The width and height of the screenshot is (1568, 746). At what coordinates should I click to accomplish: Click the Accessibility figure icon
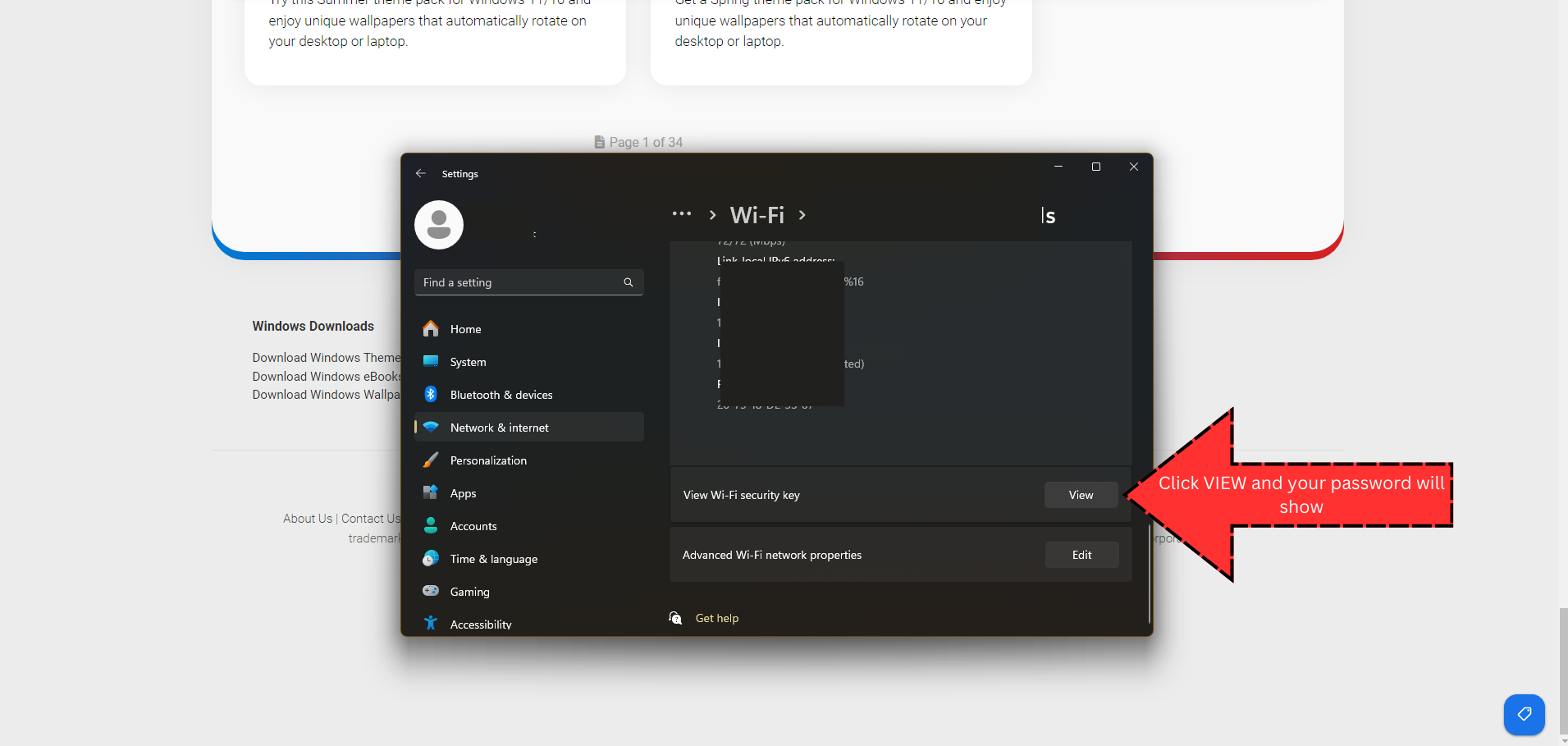(431, 623)
